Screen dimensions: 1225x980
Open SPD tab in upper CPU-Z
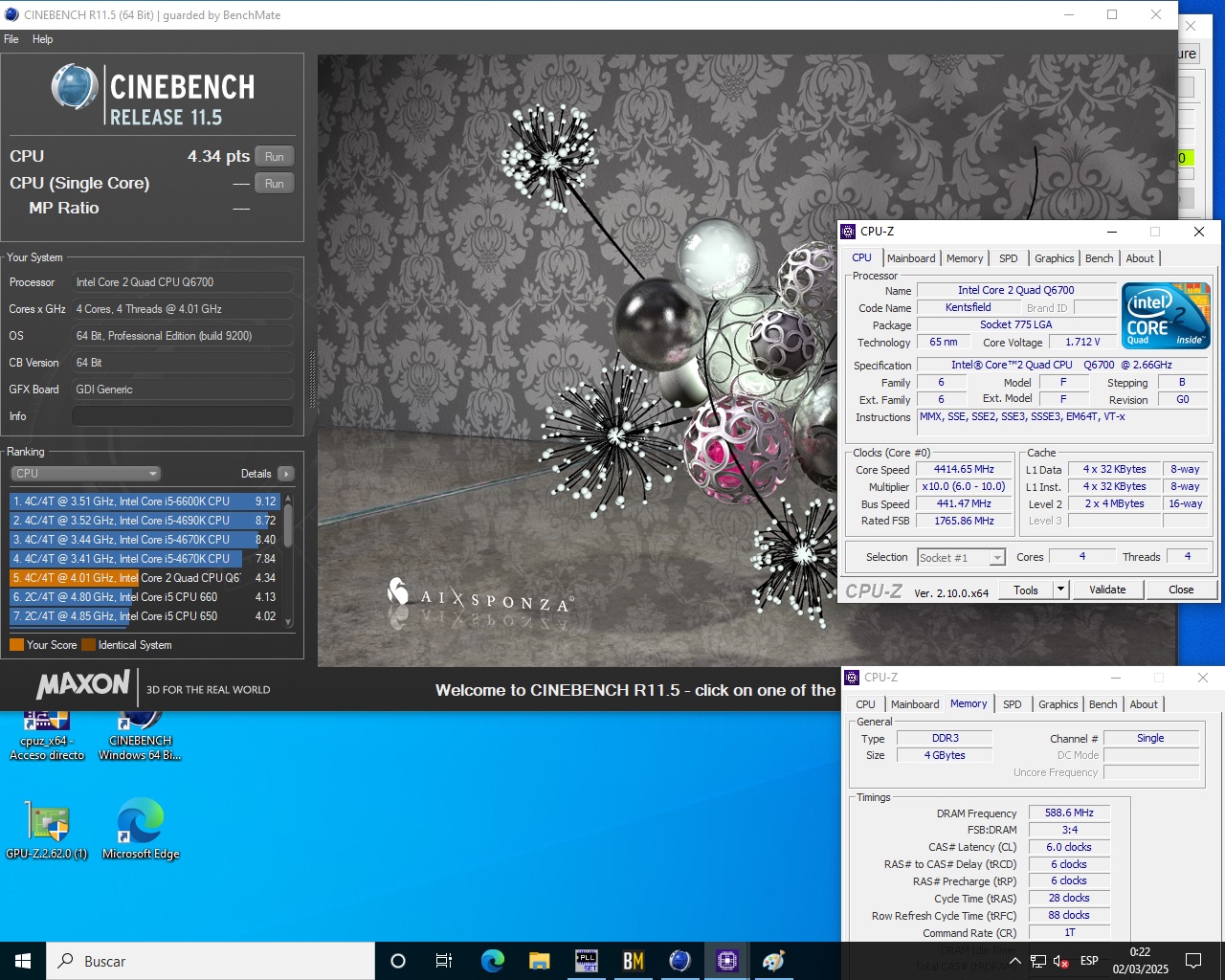point(1009,258)
